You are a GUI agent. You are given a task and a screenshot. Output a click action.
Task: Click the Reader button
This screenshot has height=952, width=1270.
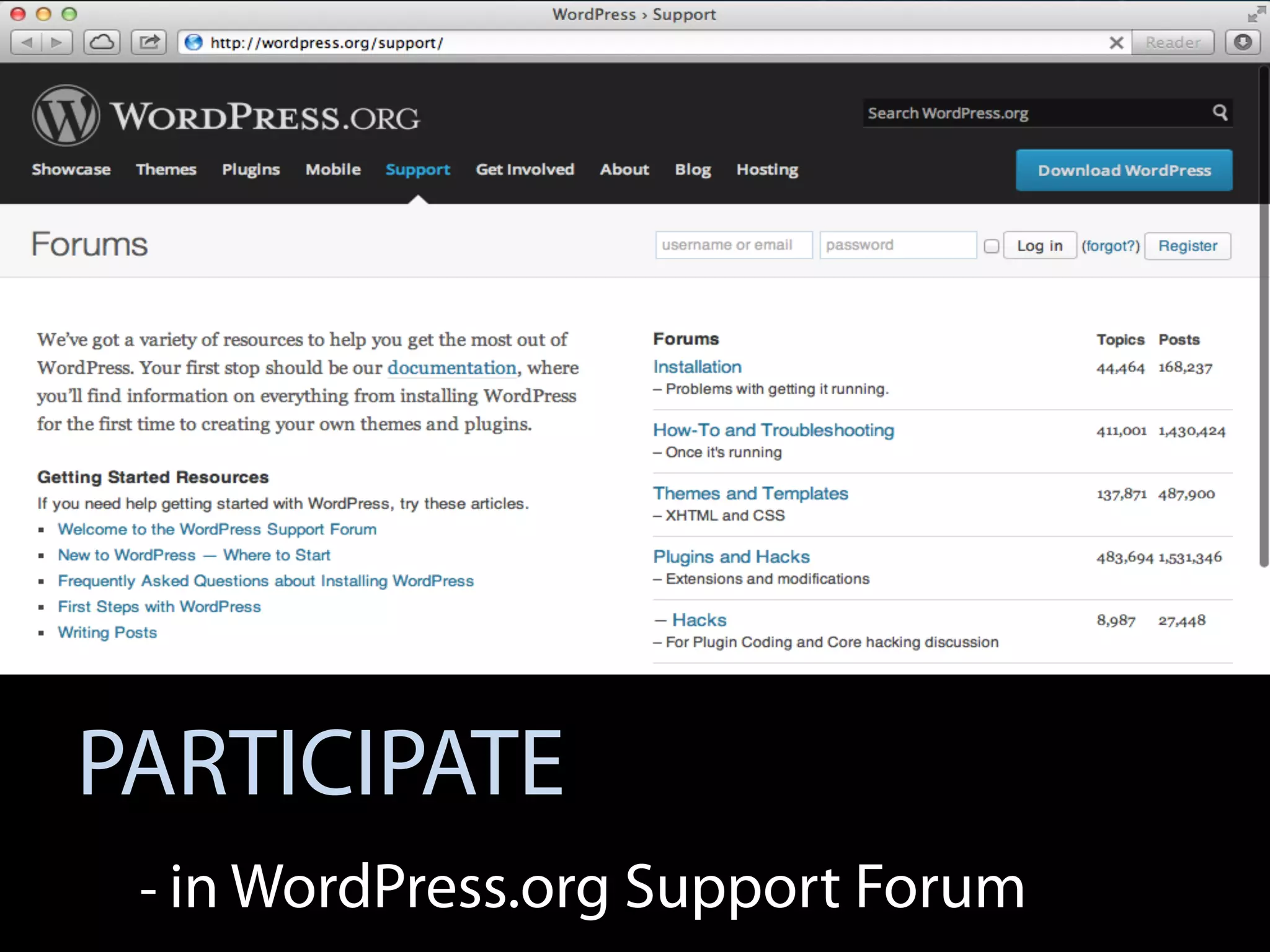1173,43
